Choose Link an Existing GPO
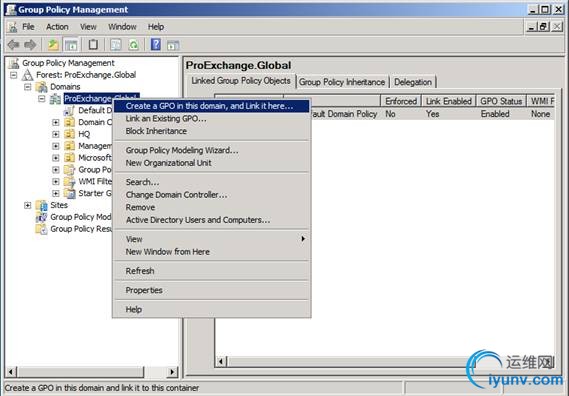Image resolution: width=569 pixels, height=396 pixels. tap(212, 119)
